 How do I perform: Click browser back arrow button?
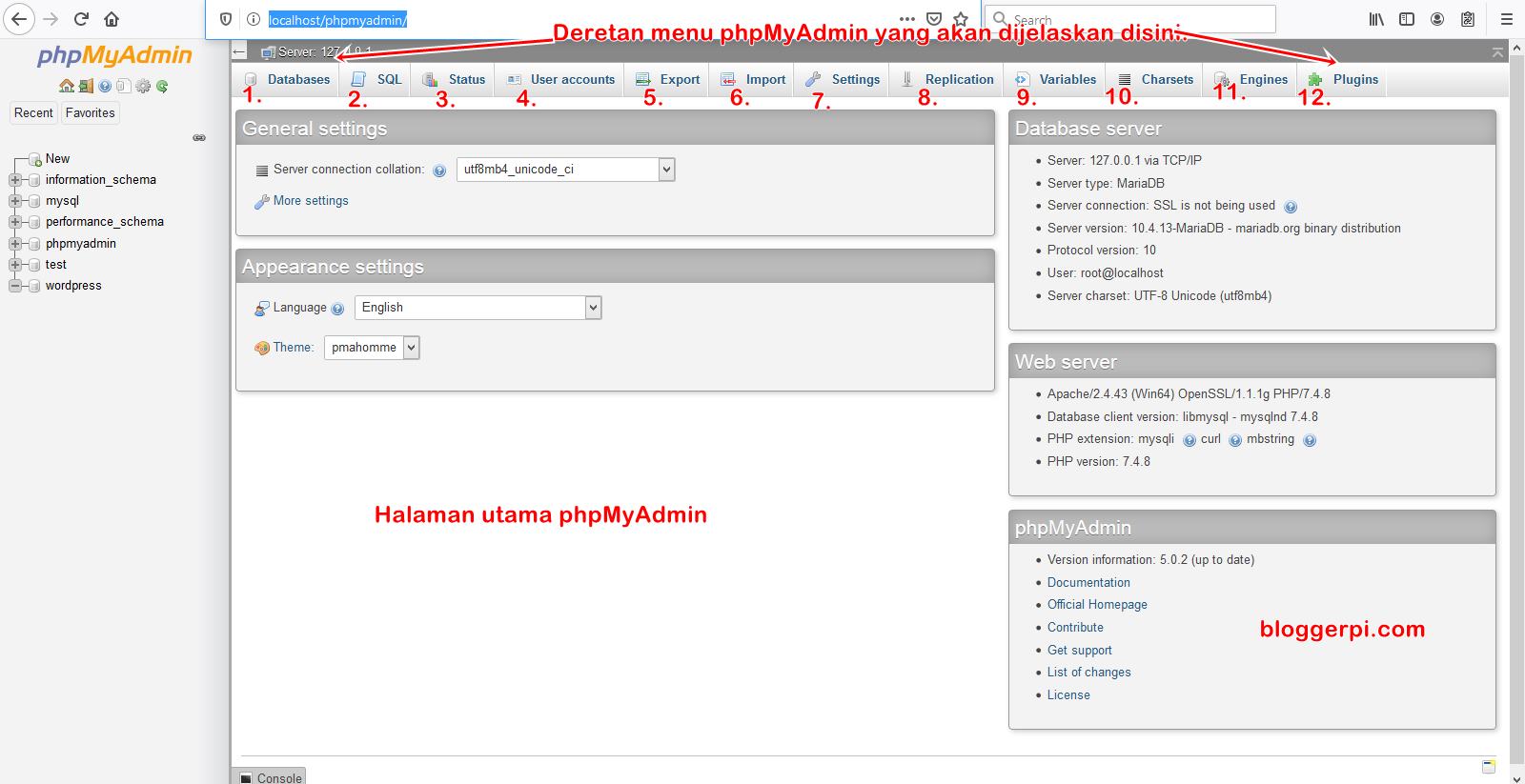point(19,19)
